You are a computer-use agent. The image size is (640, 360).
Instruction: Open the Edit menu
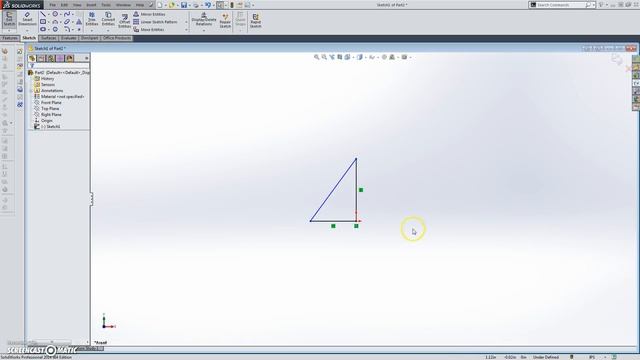[64, 5]
